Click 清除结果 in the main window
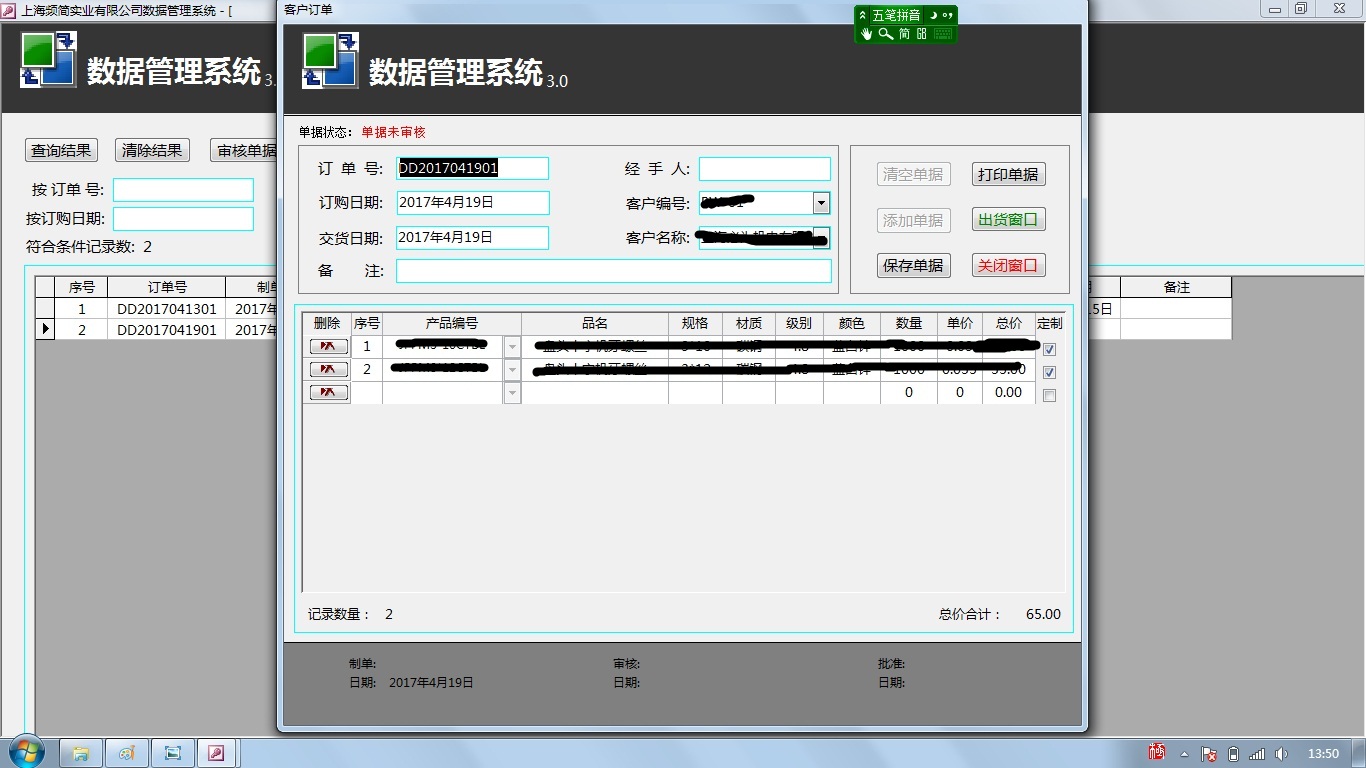This screenshot has height=768, width=1366. coord(152,150)
